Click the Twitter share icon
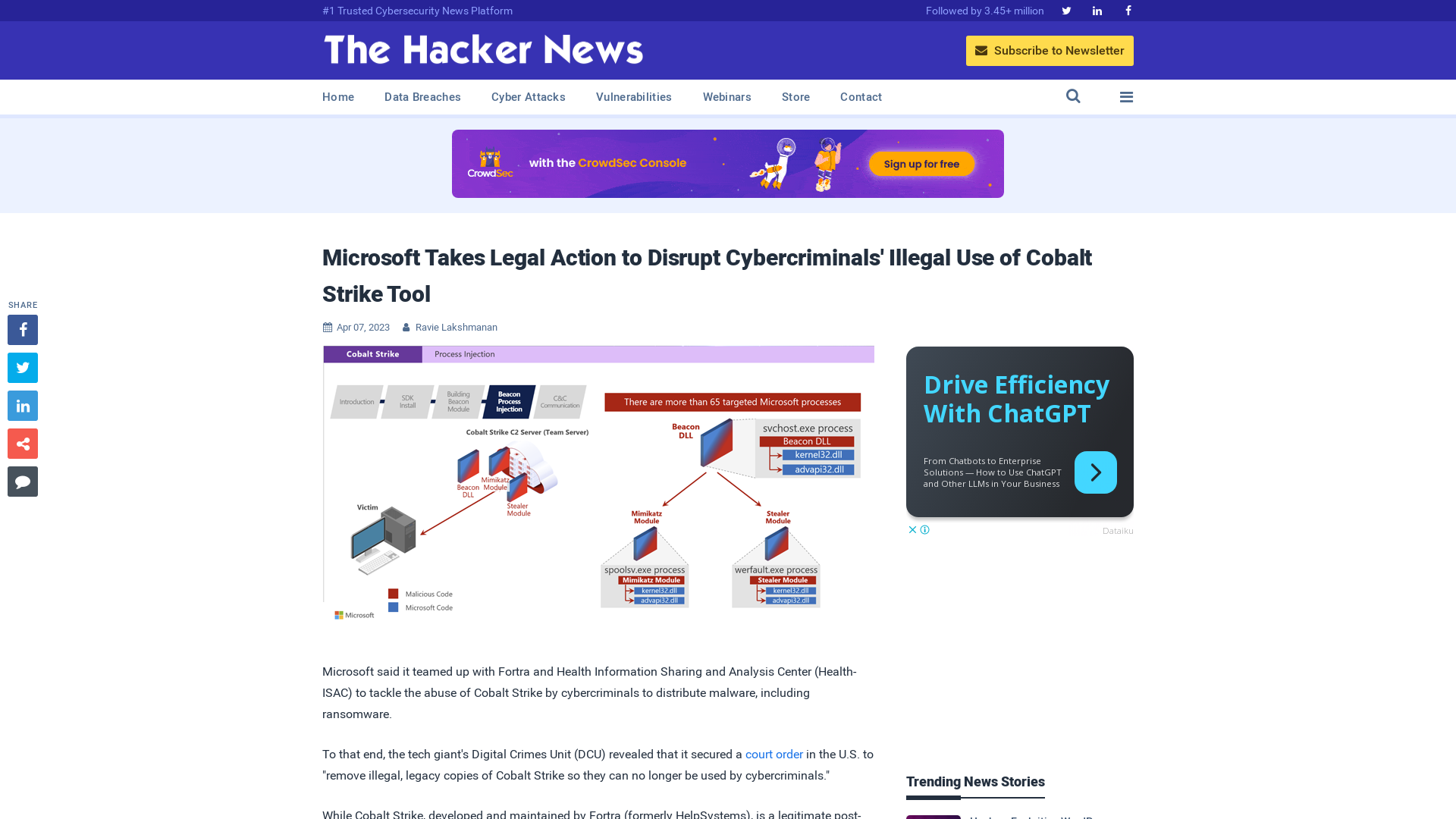Image resolution: width=1456 pixels, height=819 pixels. tap(22, 367)
